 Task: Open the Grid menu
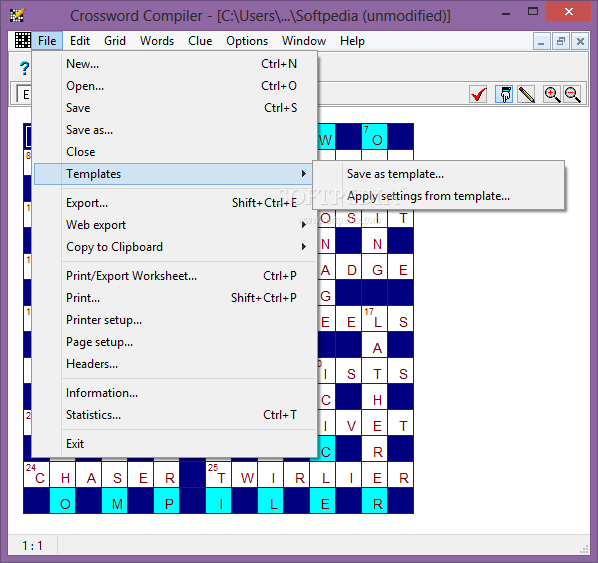115,41
